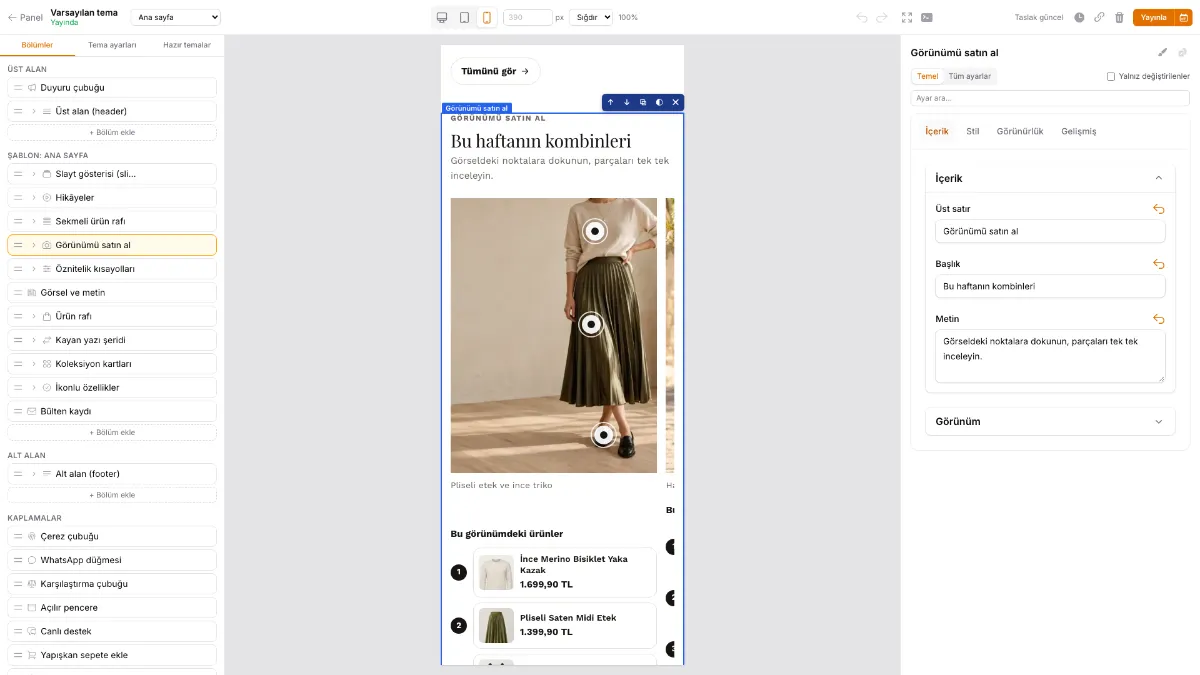Undo the last change in top toolbar
The image size is (1200, 675).
pyautogui.click(x=862, y=17)
